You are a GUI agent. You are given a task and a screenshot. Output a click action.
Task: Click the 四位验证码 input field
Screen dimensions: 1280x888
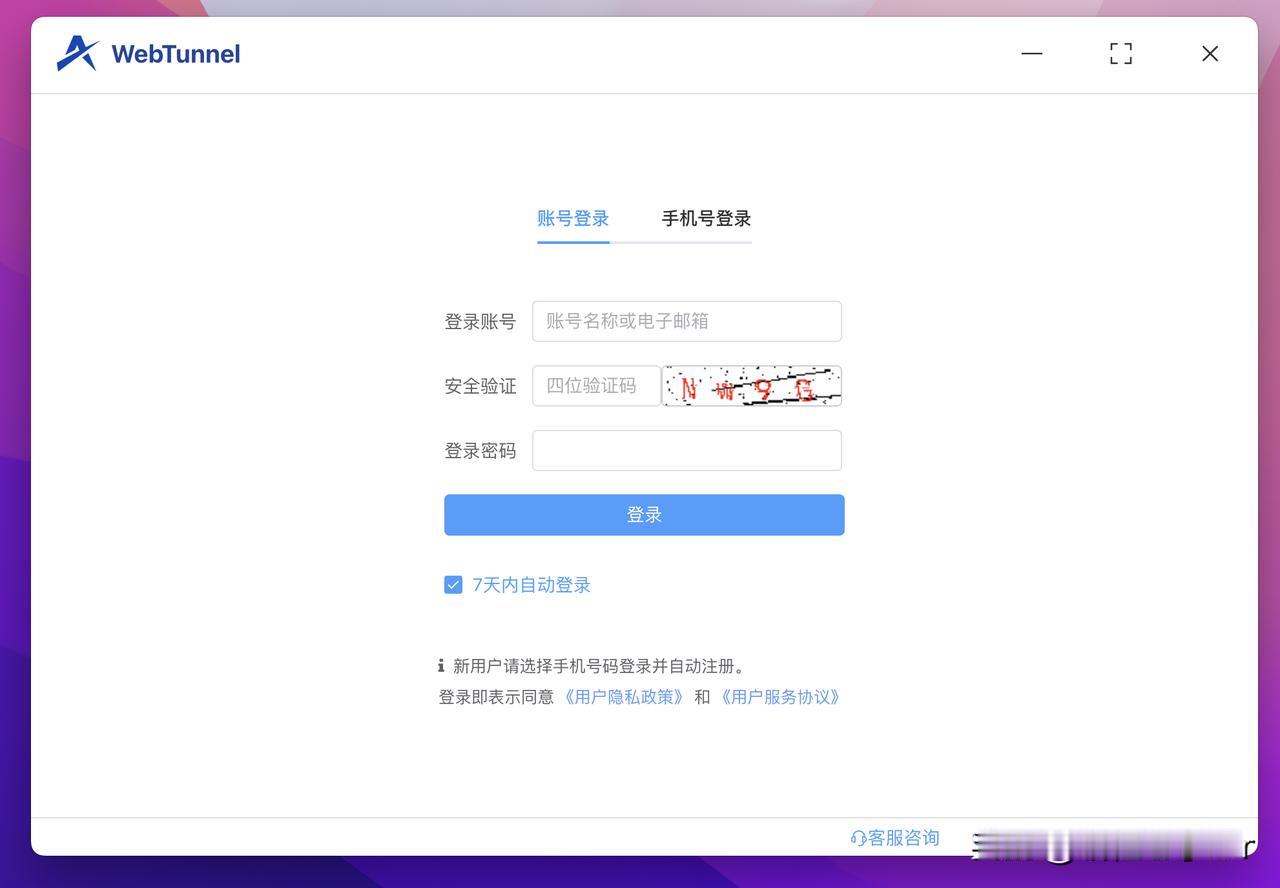click(x=596, y=385)
